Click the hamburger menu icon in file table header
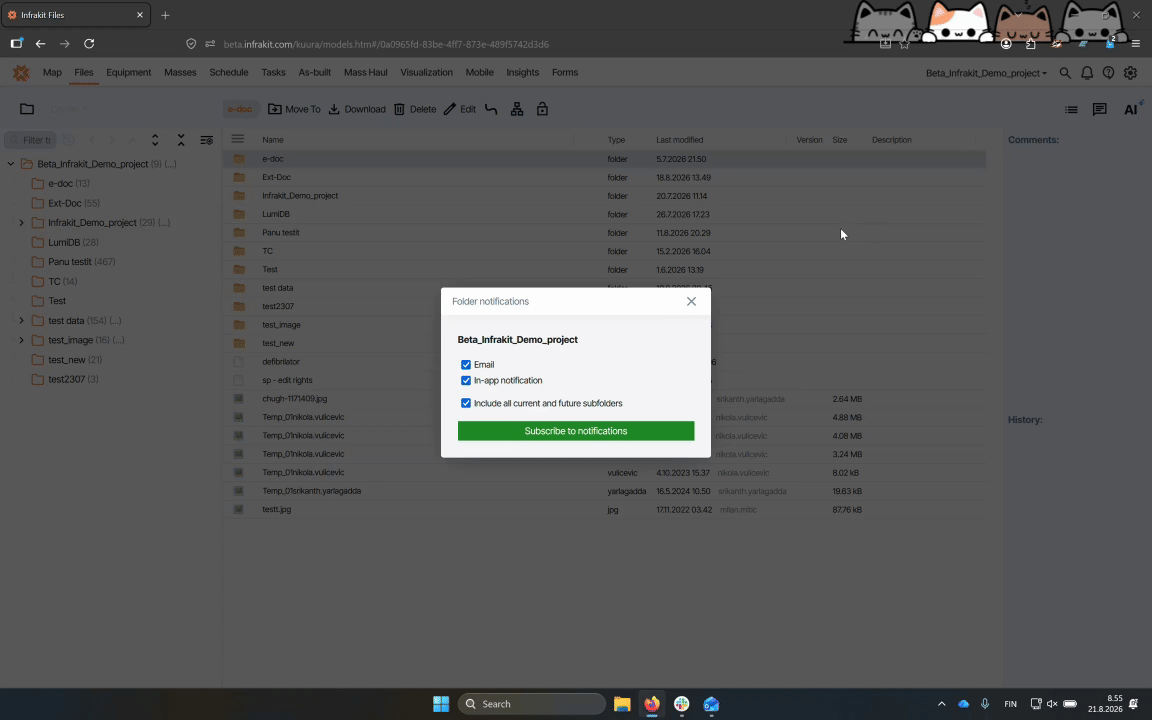The width and height of the screenshot is (1152, 720). tap(237, 139)
